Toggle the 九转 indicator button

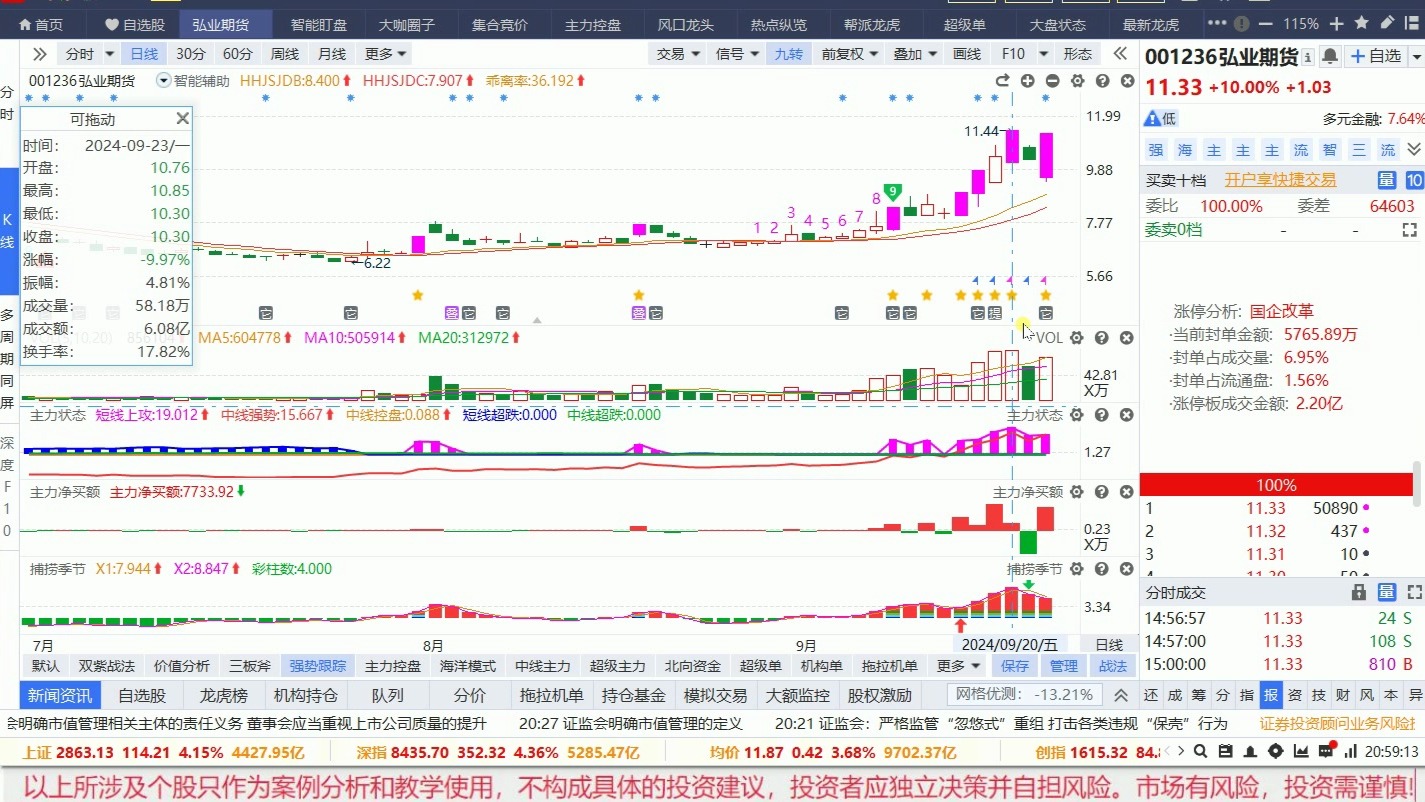(789, 54)
